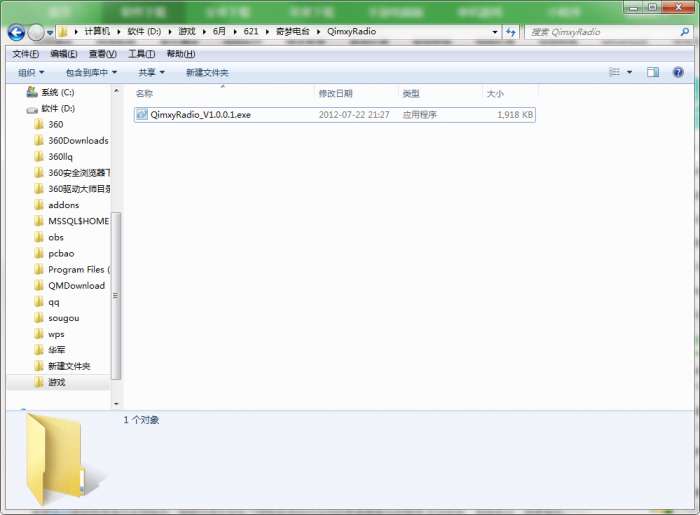
Task: Open the 工具(T) menu
Action: (142, 54)
